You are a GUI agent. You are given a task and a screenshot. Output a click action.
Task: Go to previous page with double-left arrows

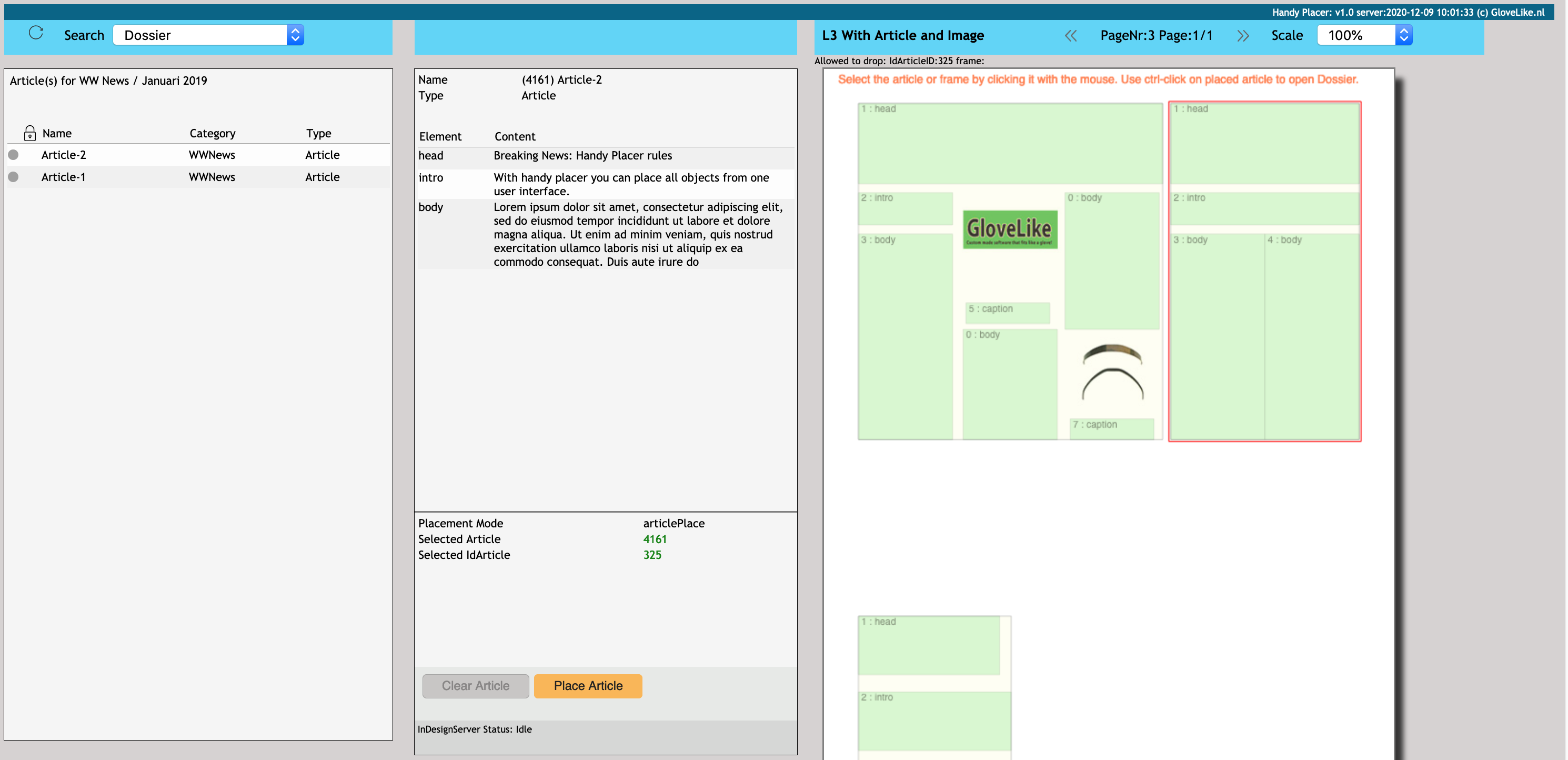point(1070,35)
